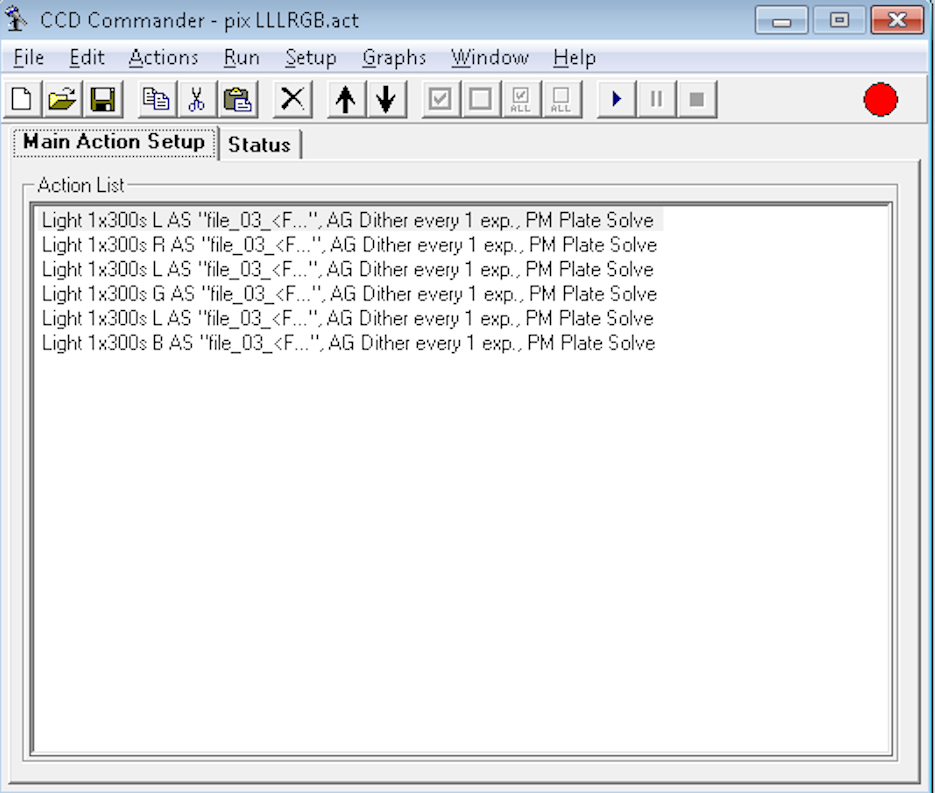This screenshot has width=935, height=793.
Task: Start the sequence with the play button
Action: 617,99
